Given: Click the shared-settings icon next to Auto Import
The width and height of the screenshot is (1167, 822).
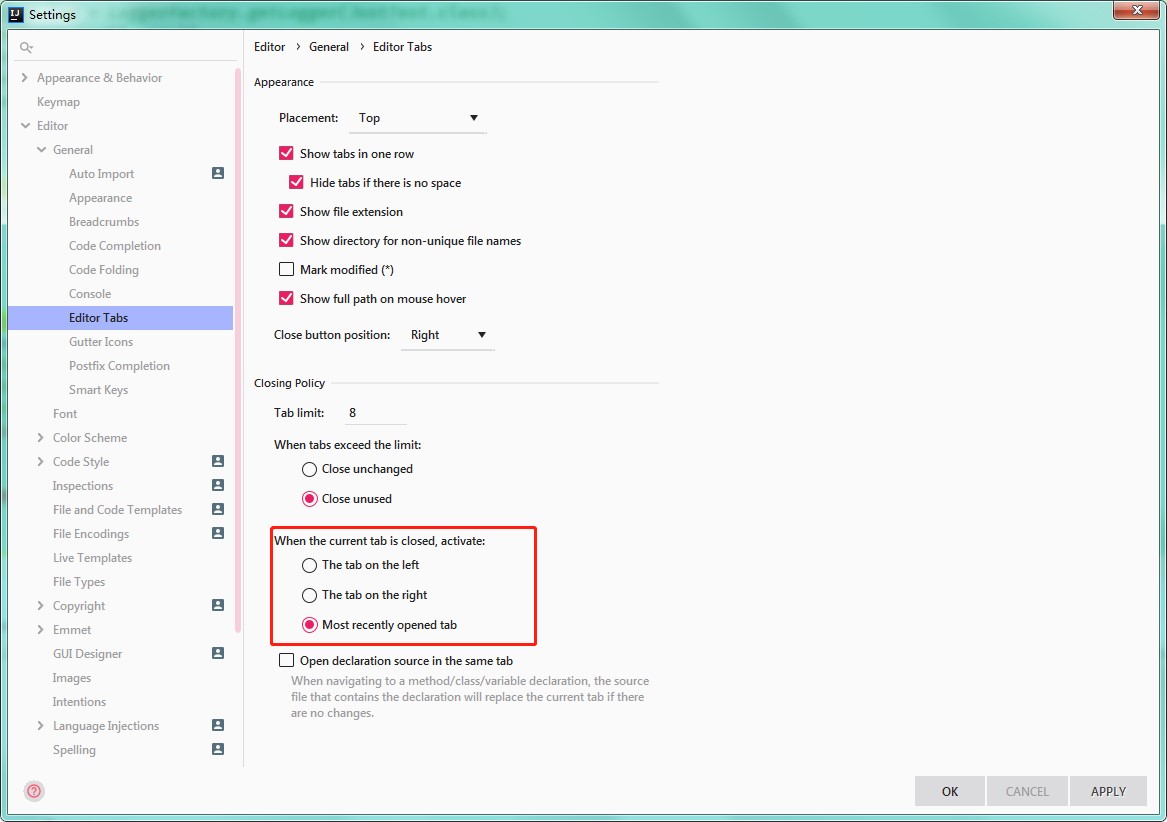Looking at the screenshot, I should [217, 173].
